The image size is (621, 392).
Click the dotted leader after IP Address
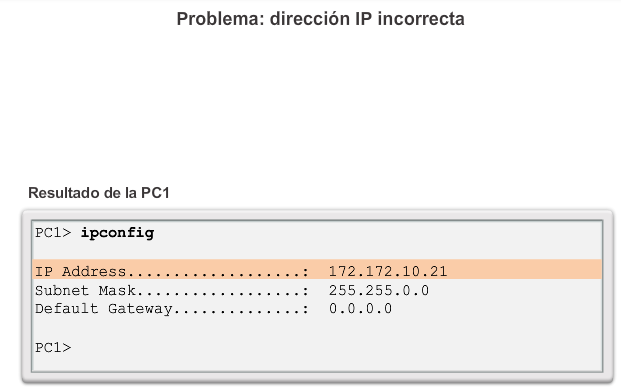point(217,273)
